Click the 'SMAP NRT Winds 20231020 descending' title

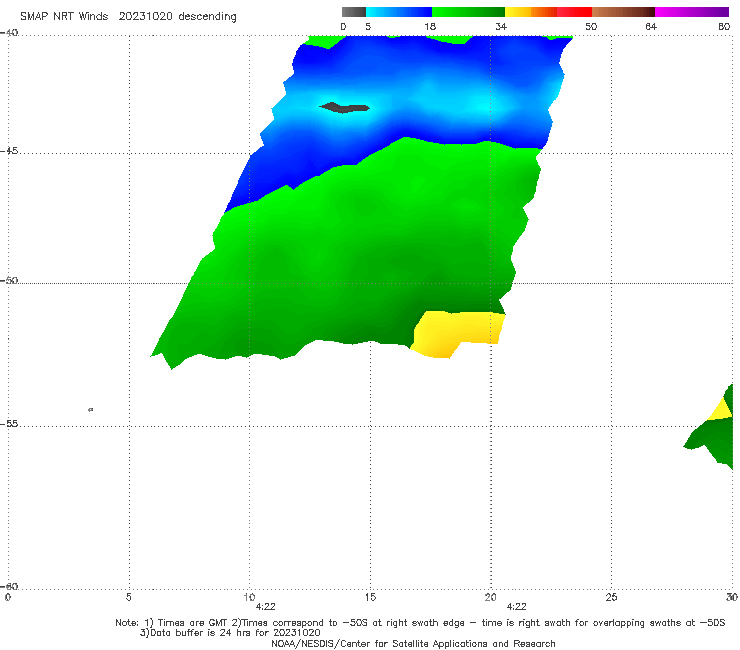point(128,17)
